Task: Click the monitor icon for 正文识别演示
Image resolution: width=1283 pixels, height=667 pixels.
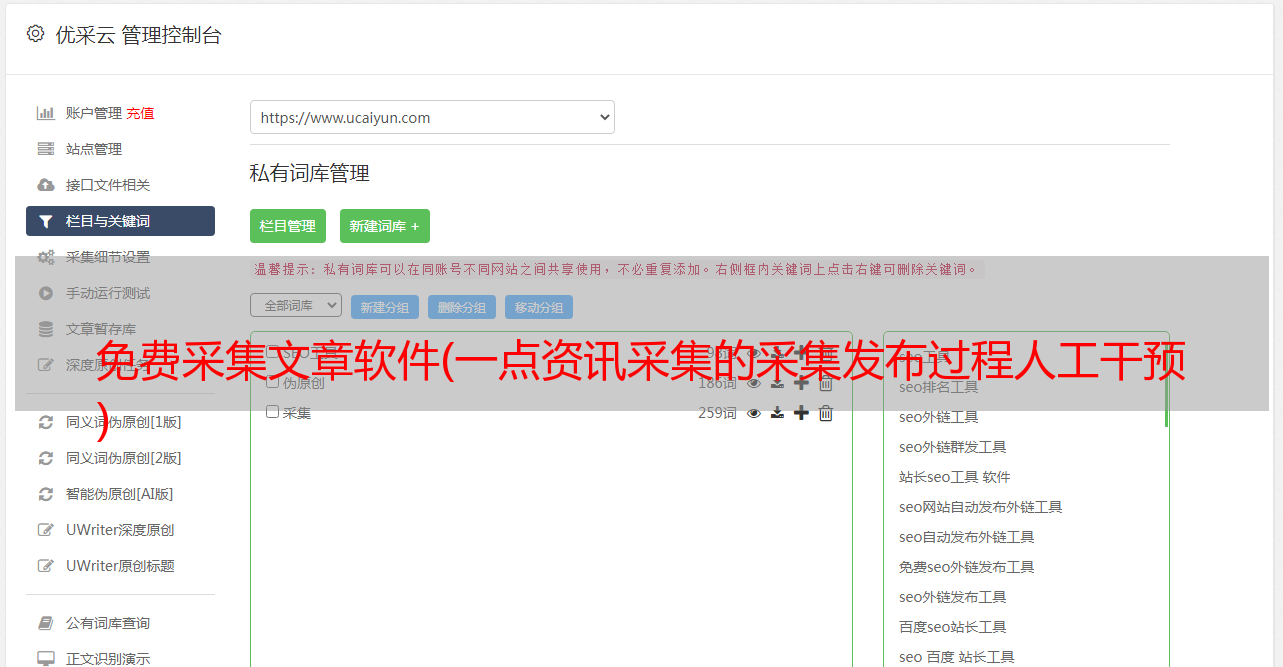Action: [x=45, y=659]
